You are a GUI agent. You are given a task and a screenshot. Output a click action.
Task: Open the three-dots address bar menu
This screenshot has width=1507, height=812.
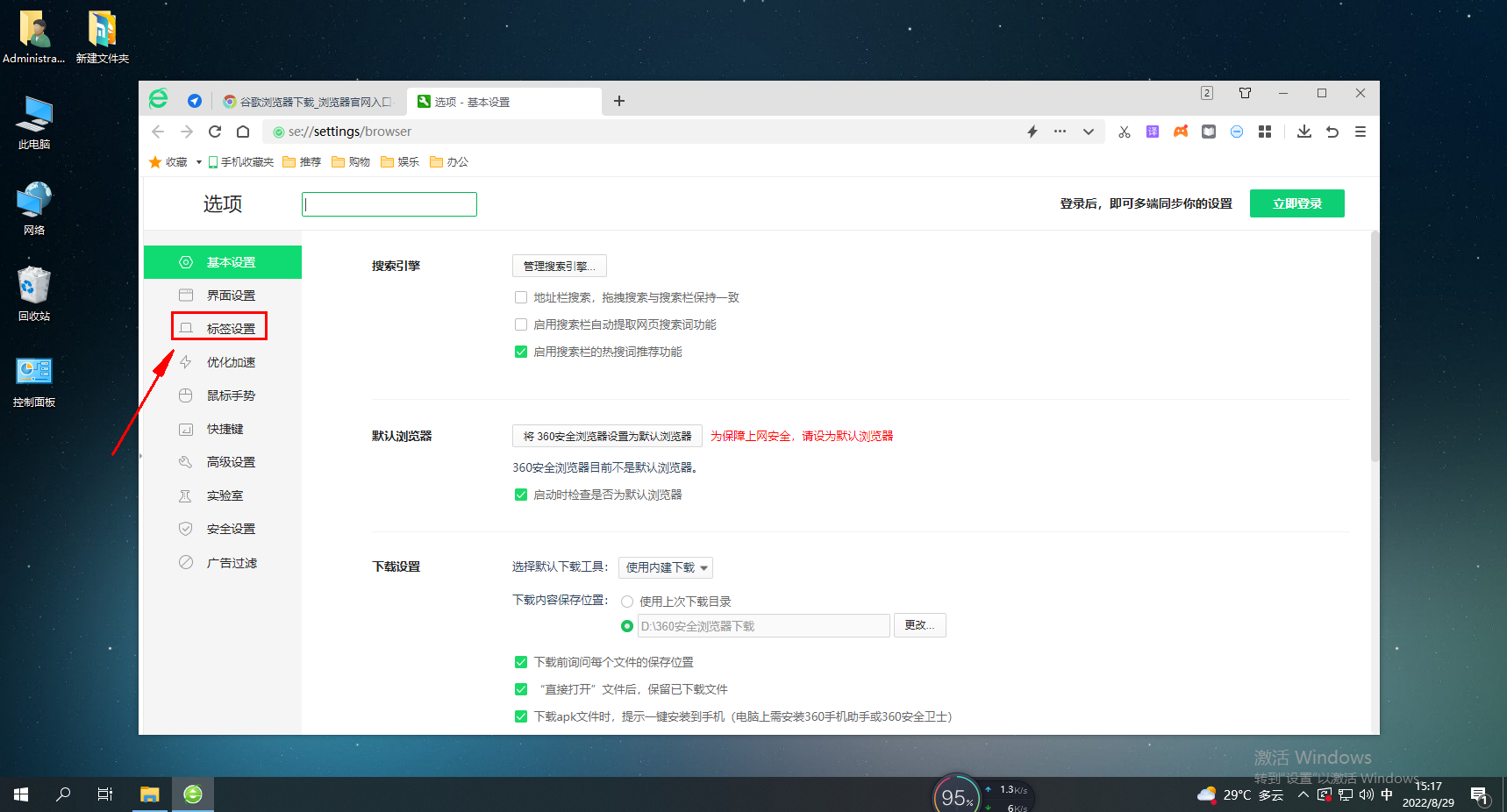[1061, 132]
